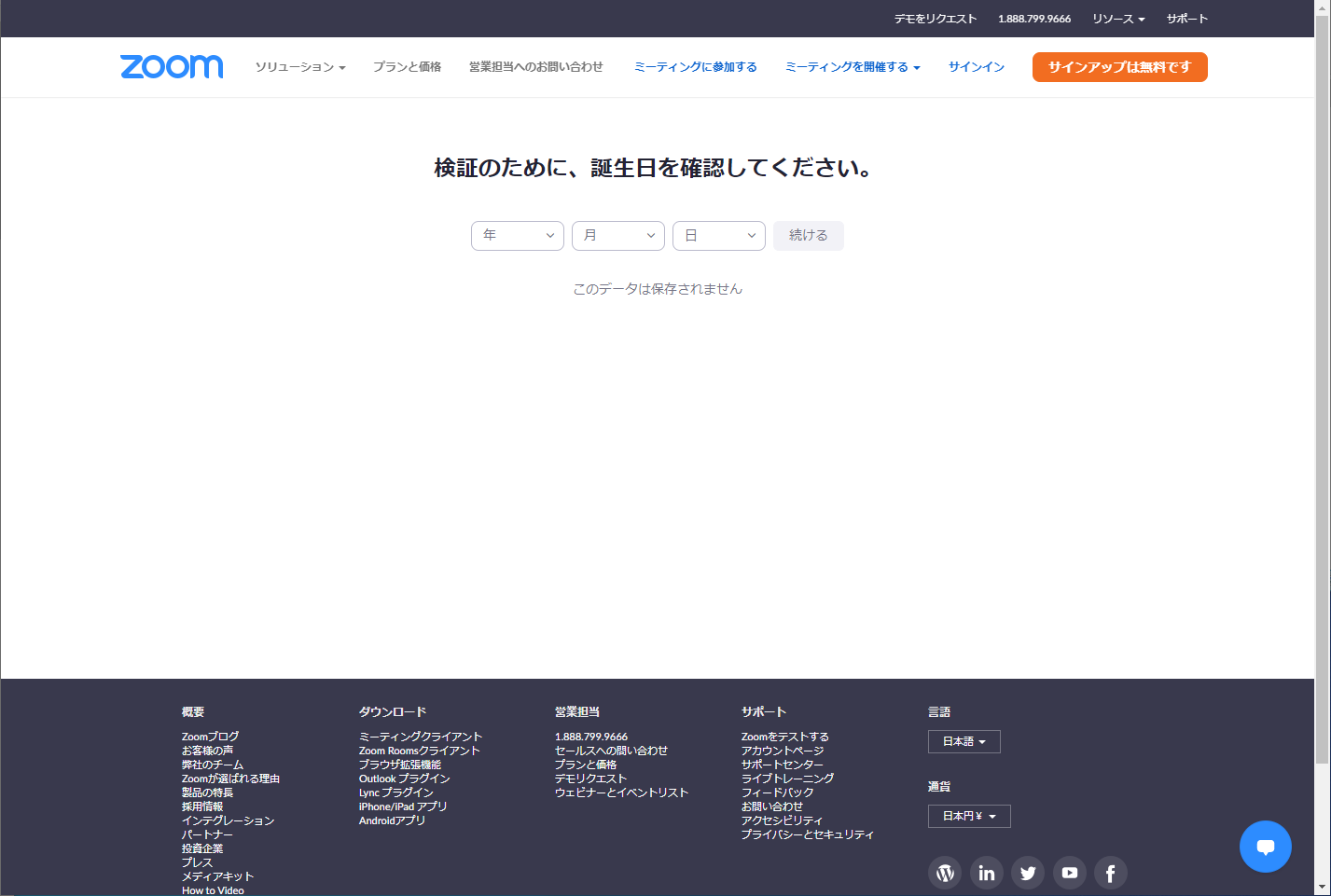Open the インテグレーション footer link
This screenshot has height=896, width=1331.
pyautogui.click(x=228, y=820)
